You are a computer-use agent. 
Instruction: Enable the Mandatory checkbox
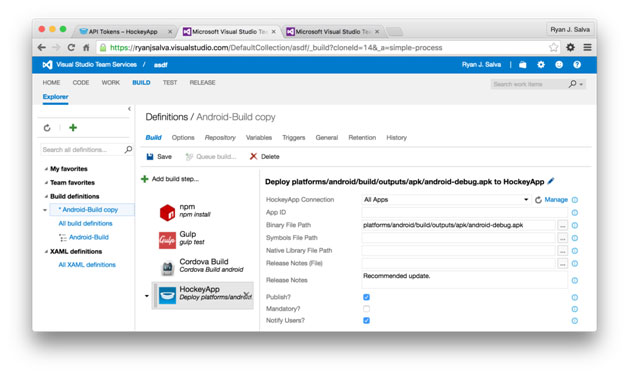[366, 309]
